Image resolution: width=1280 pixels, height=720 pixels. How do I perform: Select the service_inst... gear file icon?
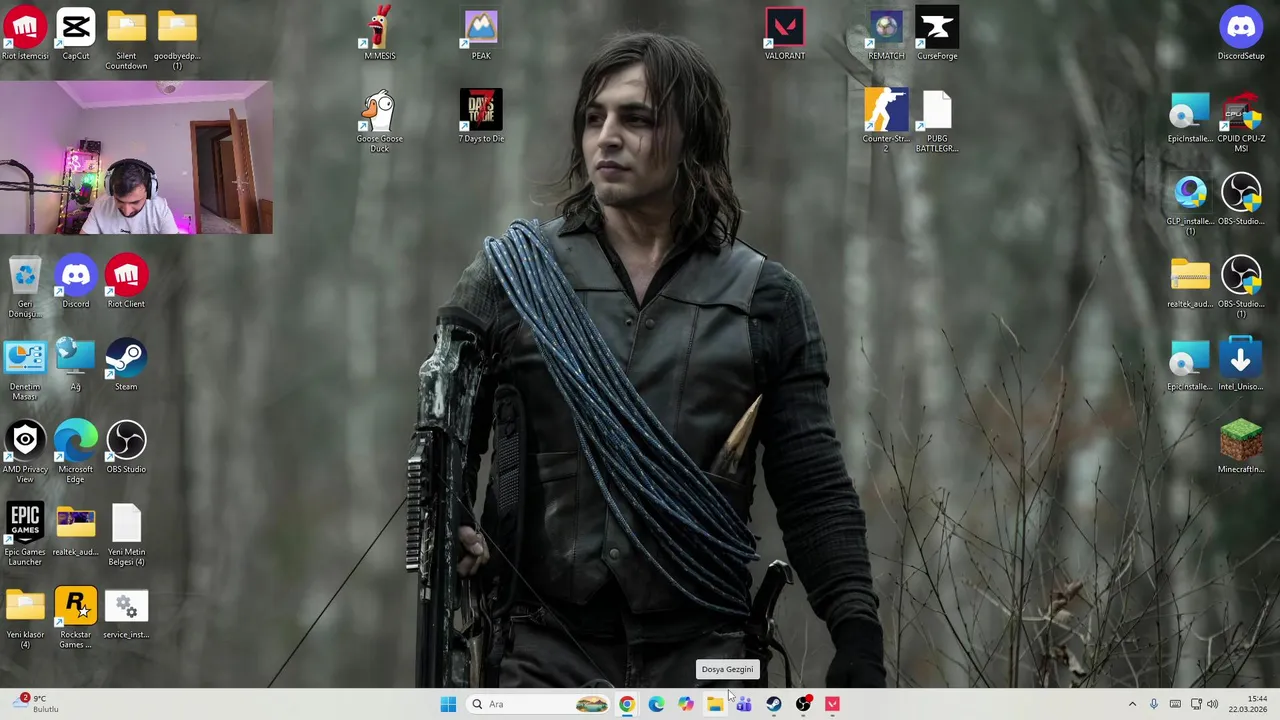click(126, 613)
